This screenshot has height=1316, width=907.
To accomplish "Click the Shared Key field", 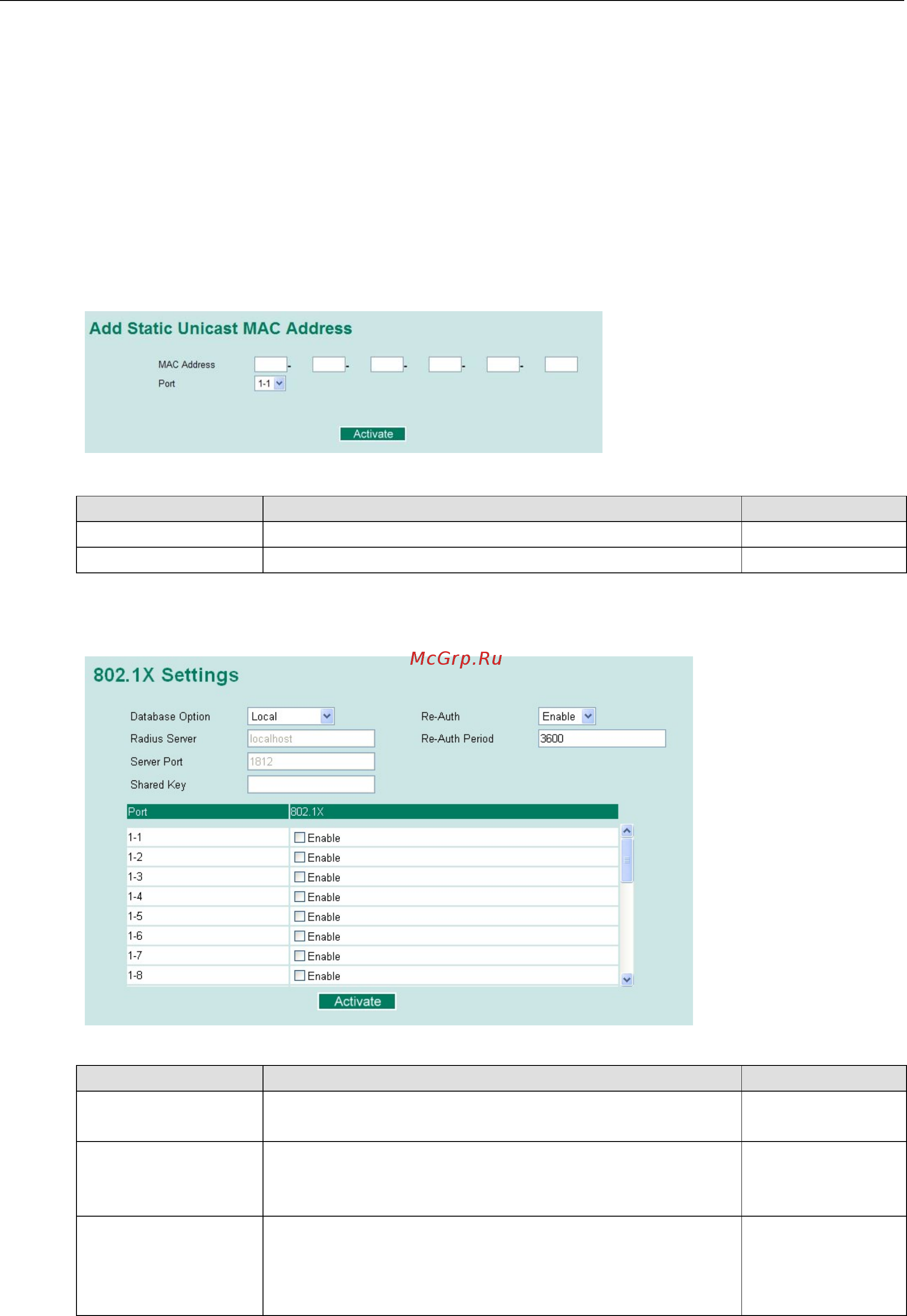I will [x=311, y=785].
